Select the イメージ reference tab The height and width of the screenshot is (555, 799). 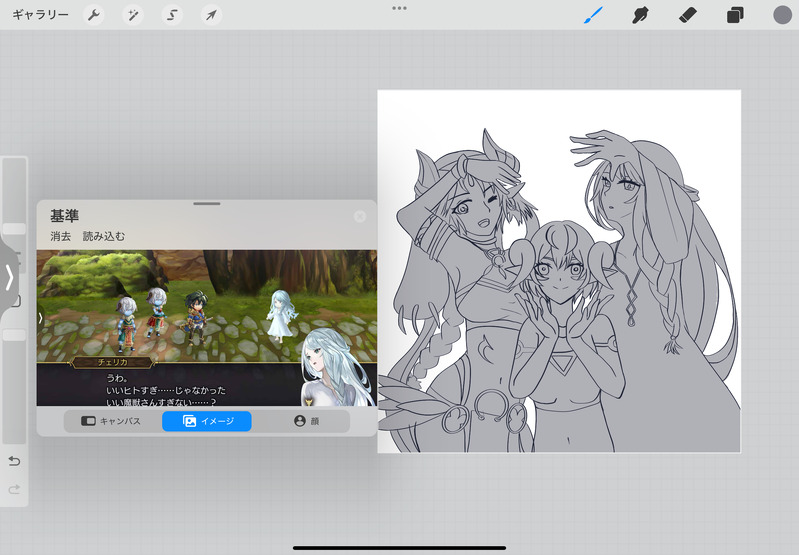coord(207,421)
